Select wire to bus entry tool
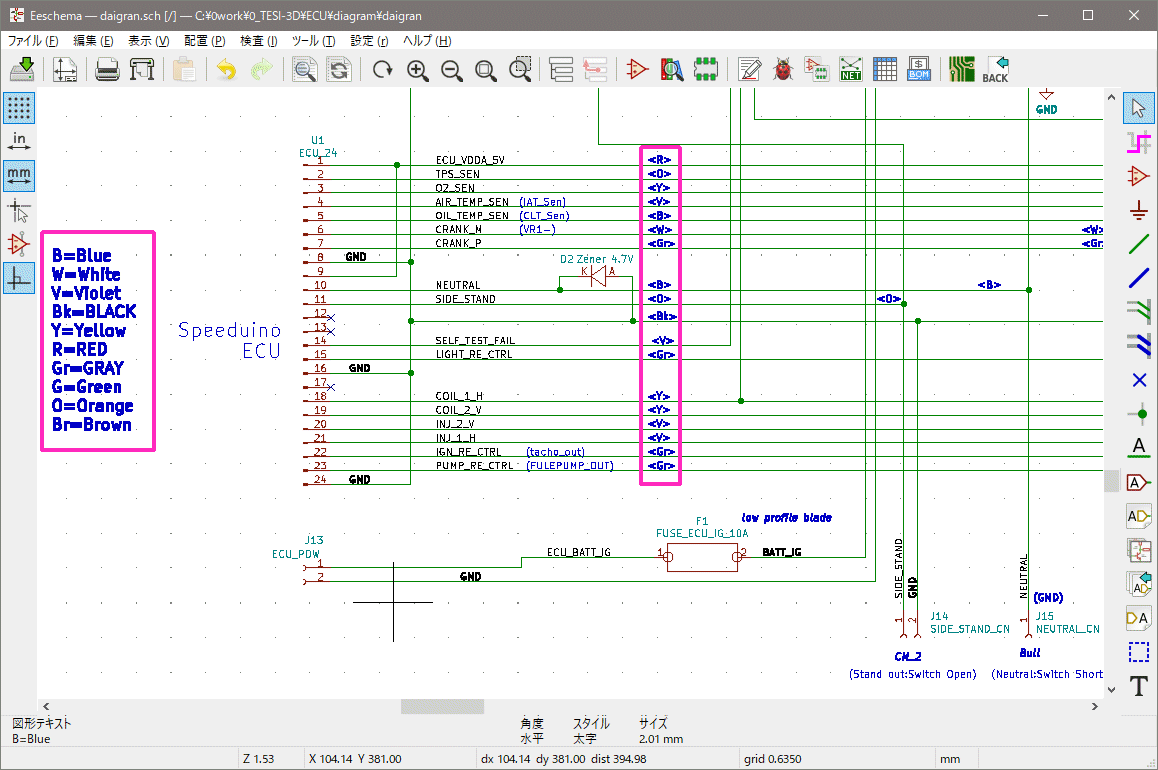This screenshot has height=770, width=1158. 1139,311
